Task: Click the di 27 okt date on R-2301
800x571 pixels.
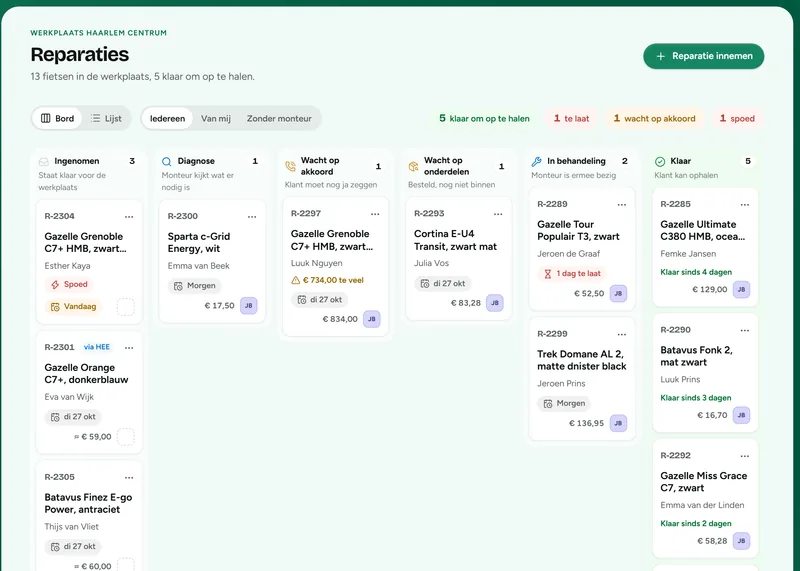Action: [x=73, y=417]
